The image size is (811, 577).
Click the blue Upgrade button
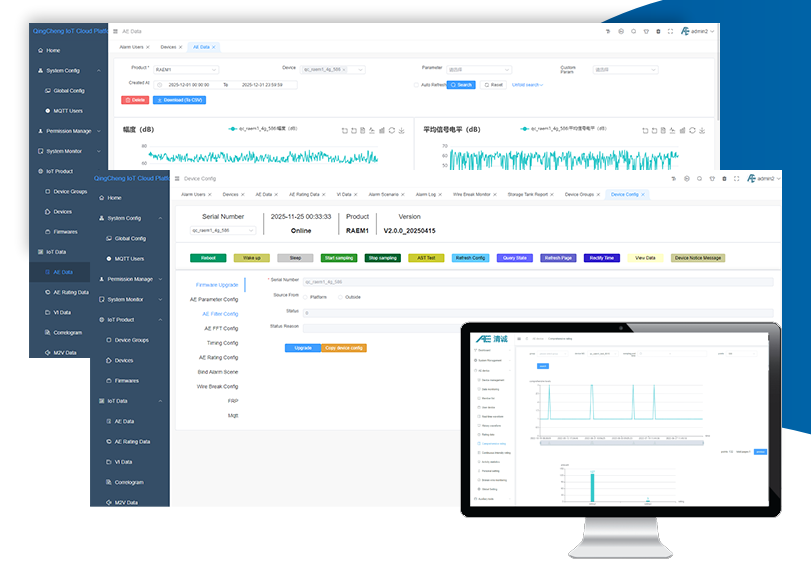302,348
